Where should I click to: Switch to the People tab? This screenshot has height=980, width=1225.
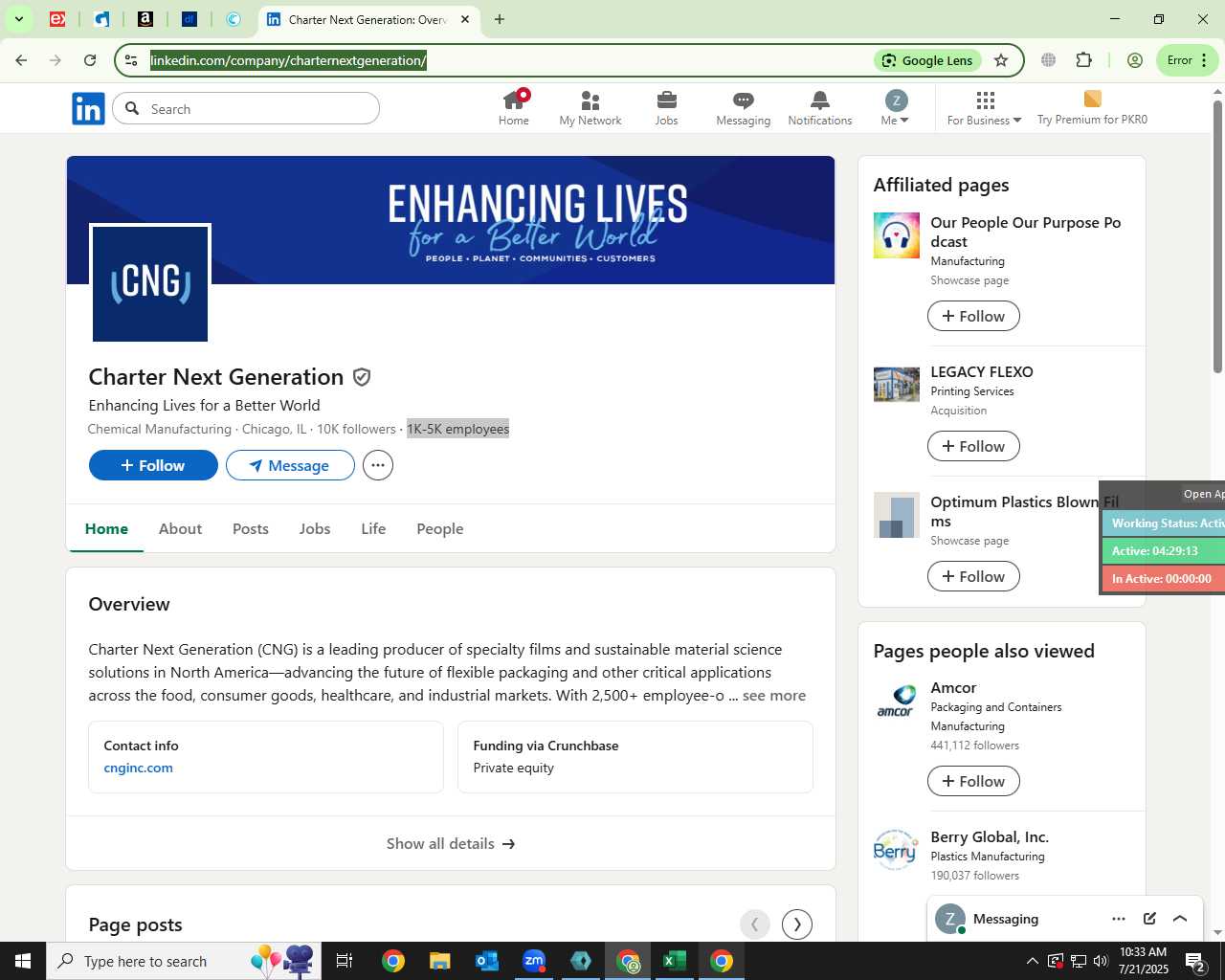coord(440,528)
